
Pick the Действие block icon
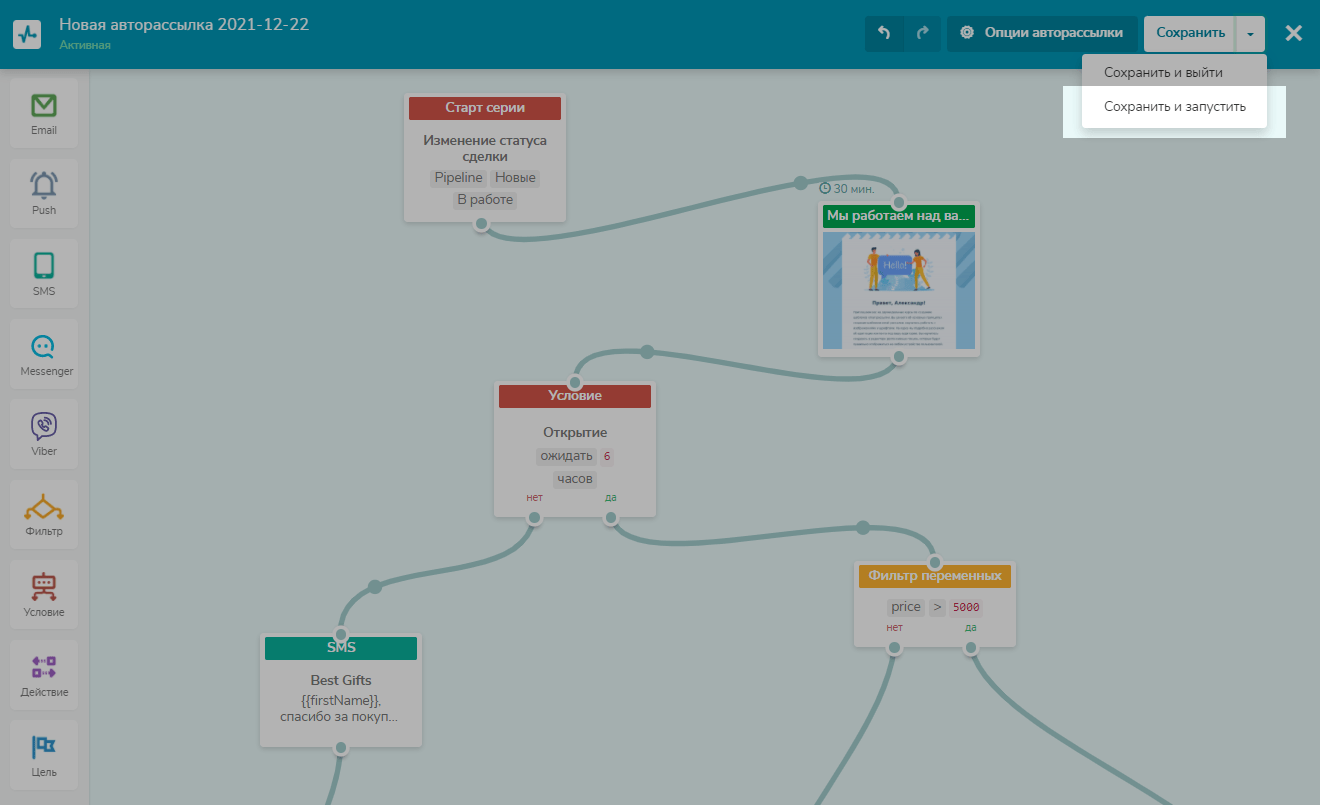[x=44, y=675]
